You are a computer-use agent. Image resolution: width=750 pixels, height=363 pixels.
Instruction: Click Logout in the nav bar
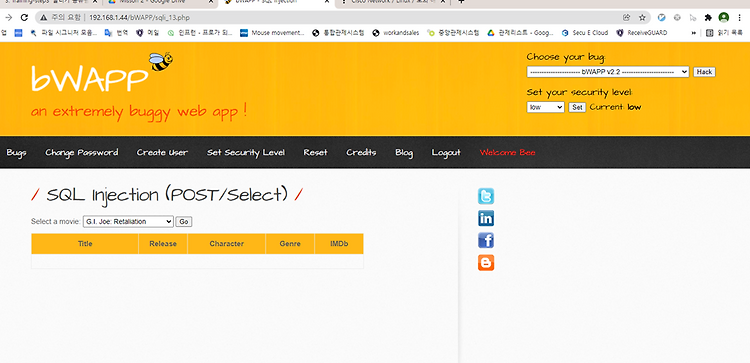tap(446, 153)
